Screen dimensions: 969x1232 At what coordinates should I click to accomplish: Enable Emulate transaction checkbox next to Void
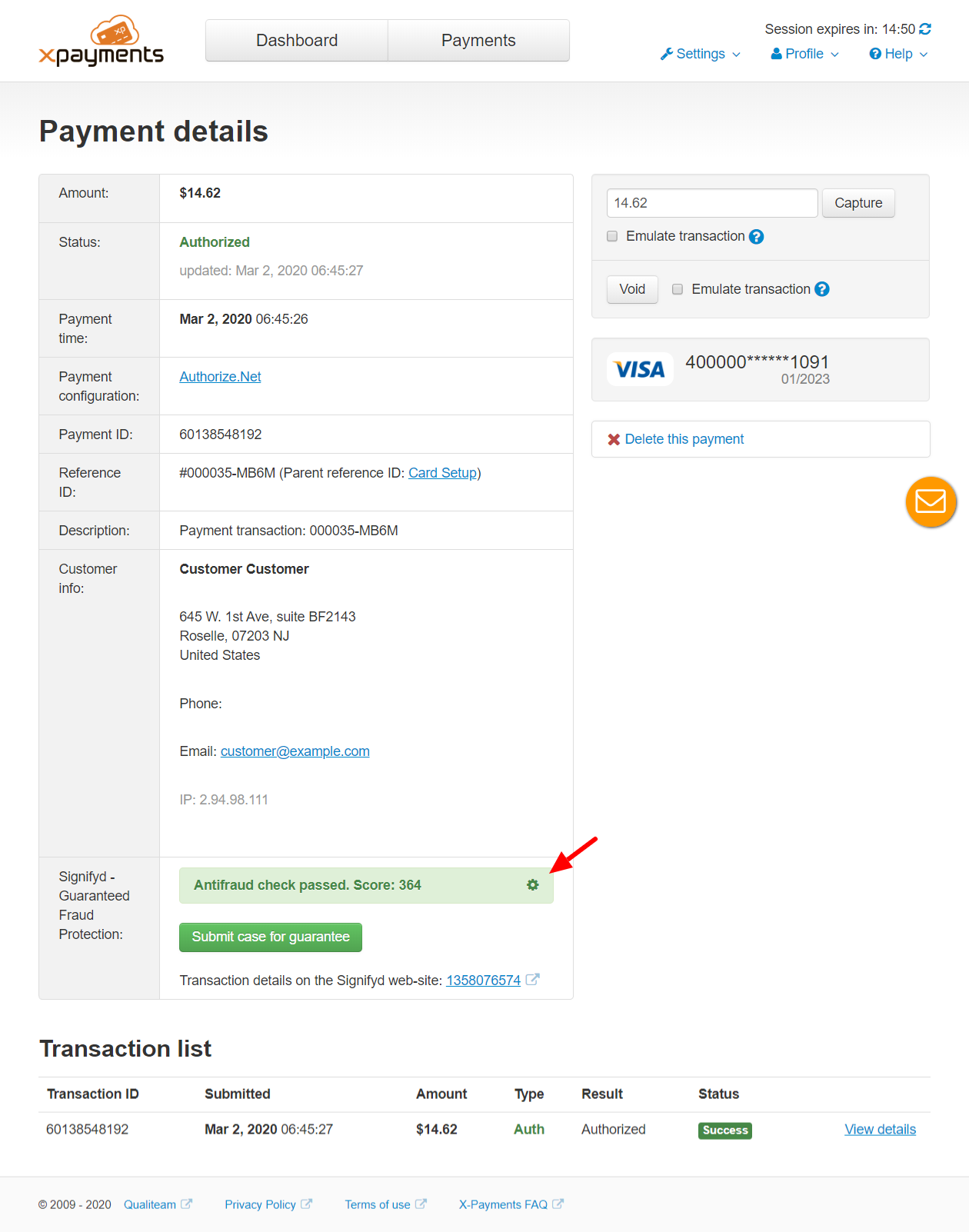678,289
